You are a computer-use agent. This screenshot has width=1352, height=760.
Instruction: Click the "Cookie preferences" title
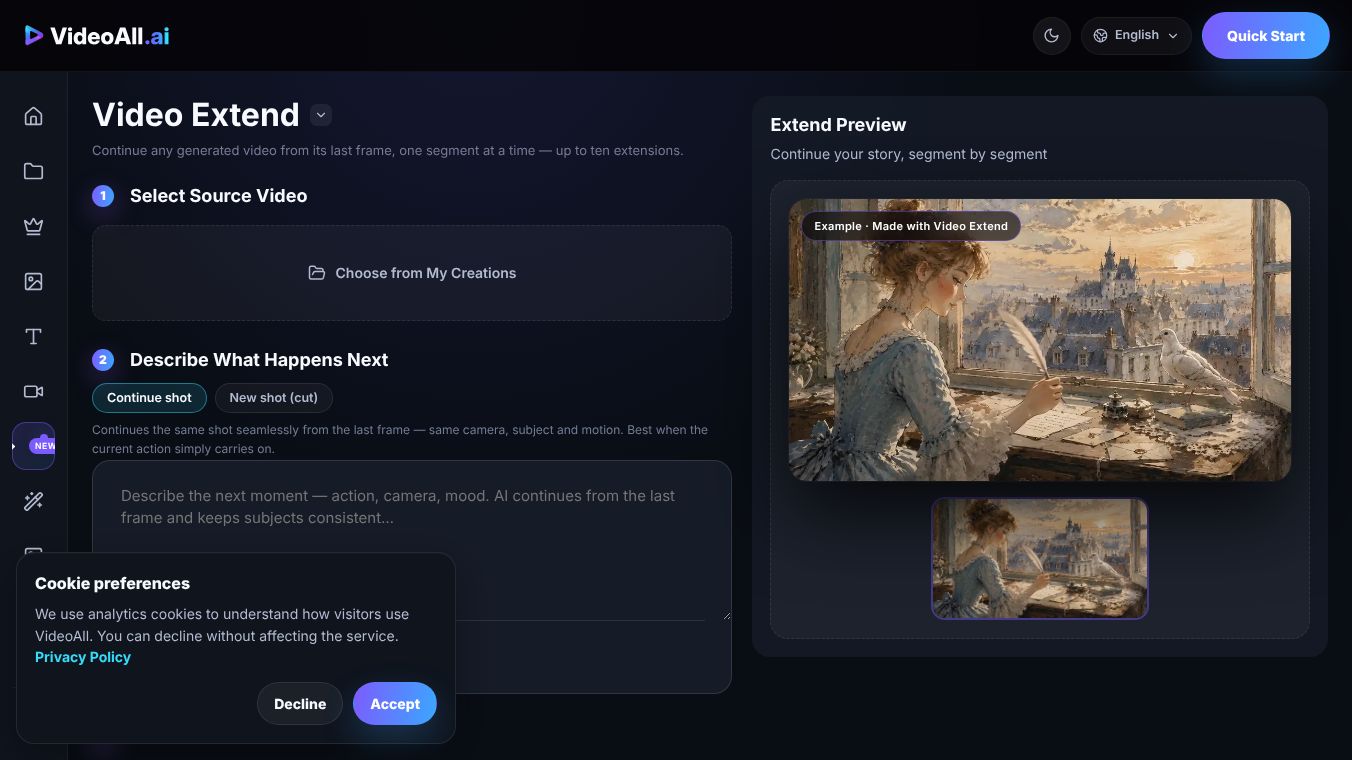(112, 584)
